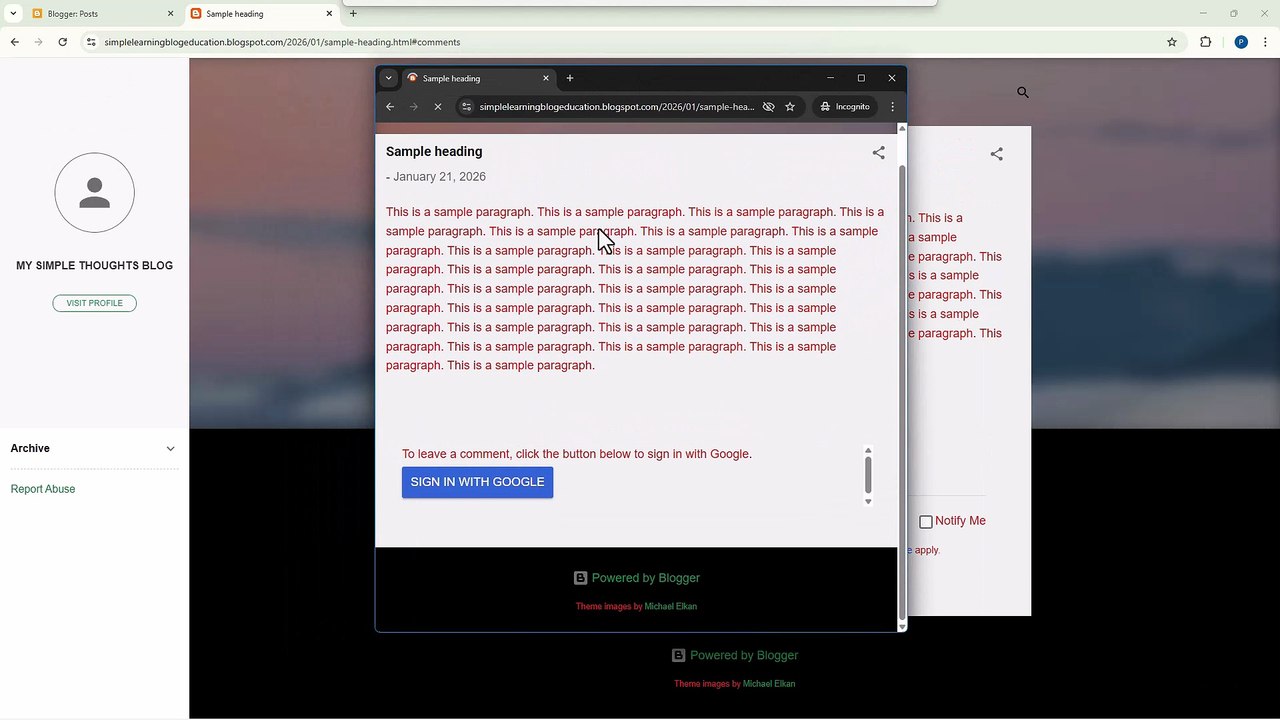Open a new tab in main Chrome window

(353, 14)
